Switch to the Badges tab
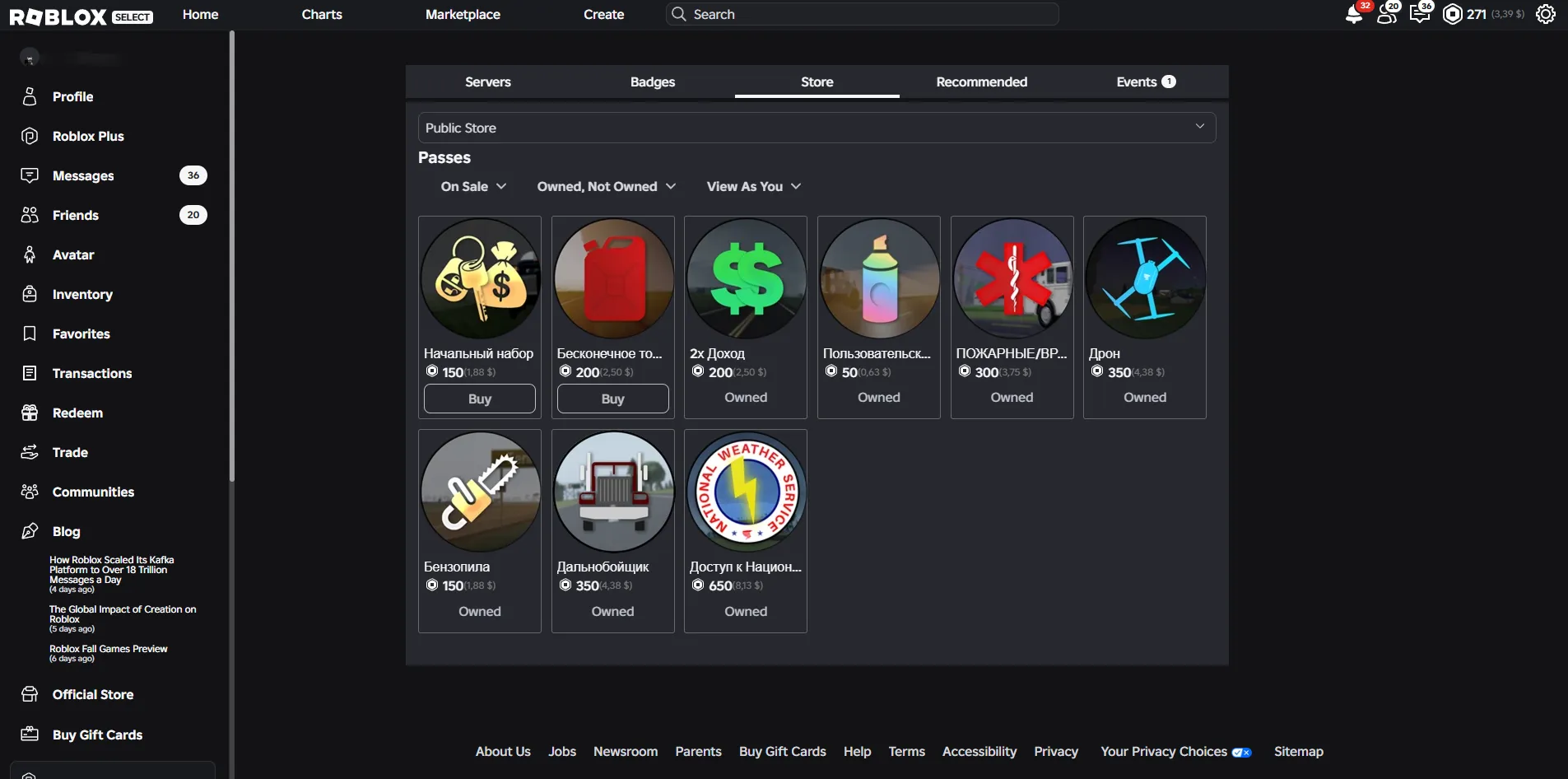Screen dimensions: 1568x779 coord(653,82)
